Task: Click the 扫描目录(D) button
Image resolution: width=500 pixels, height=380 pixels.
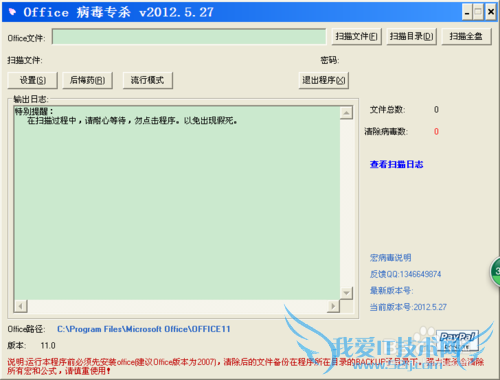Action: pyautogui.click(x=411, y=36)
